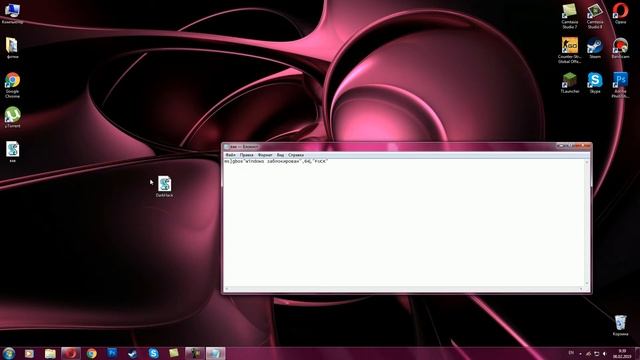Click the taskbar clock and date
640x360 pixels.
(622, 353)
